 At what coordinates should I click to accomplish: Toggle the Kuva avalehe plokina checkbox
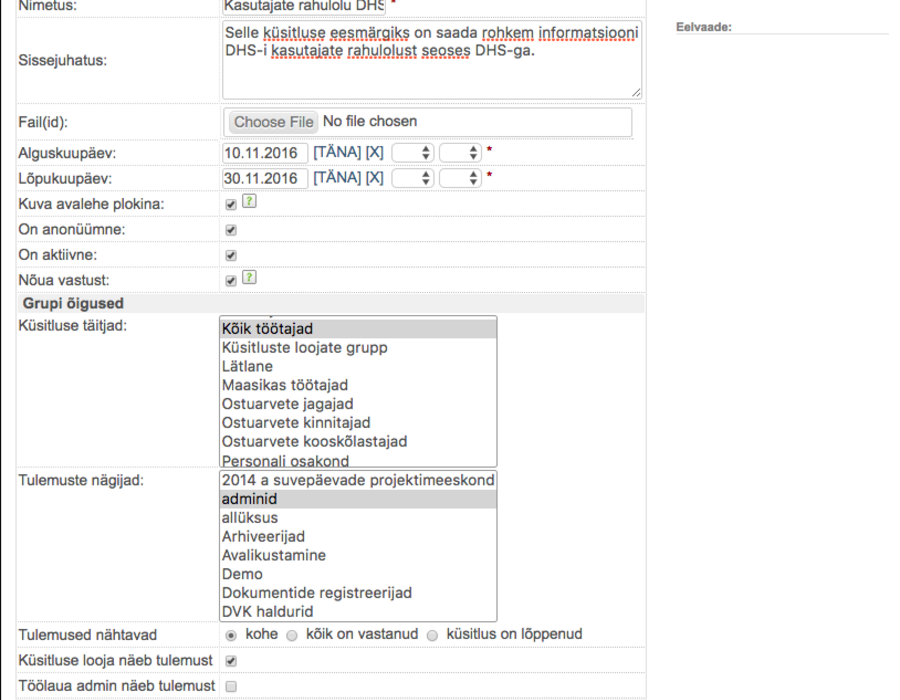point(231,205)
